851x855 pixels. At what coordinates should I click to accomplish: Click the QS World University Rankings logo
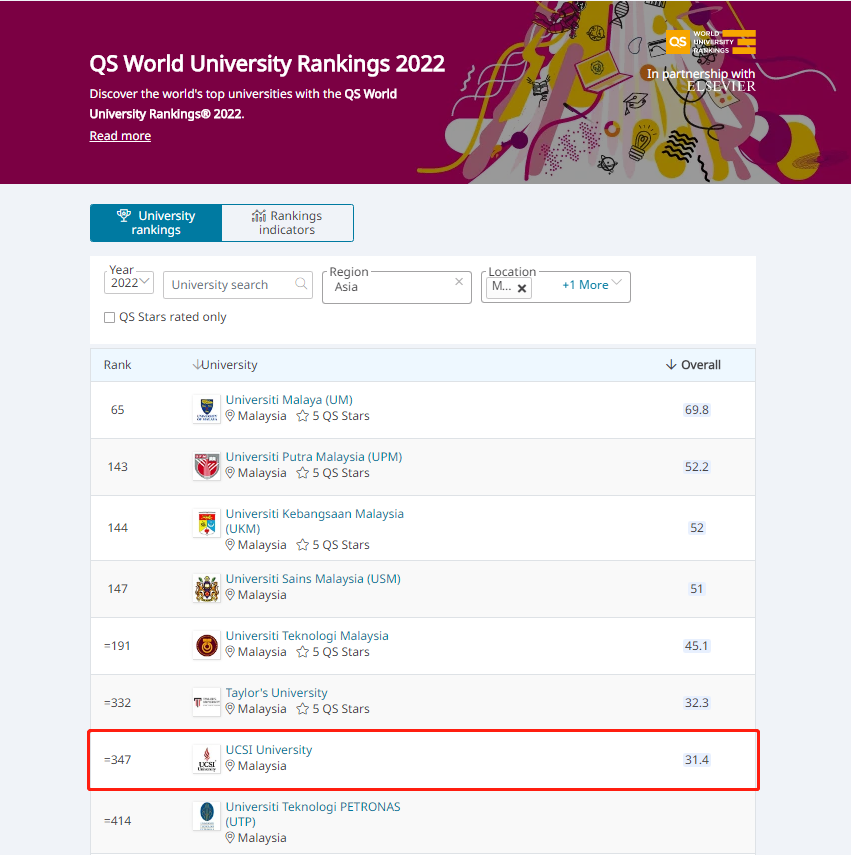711,42
